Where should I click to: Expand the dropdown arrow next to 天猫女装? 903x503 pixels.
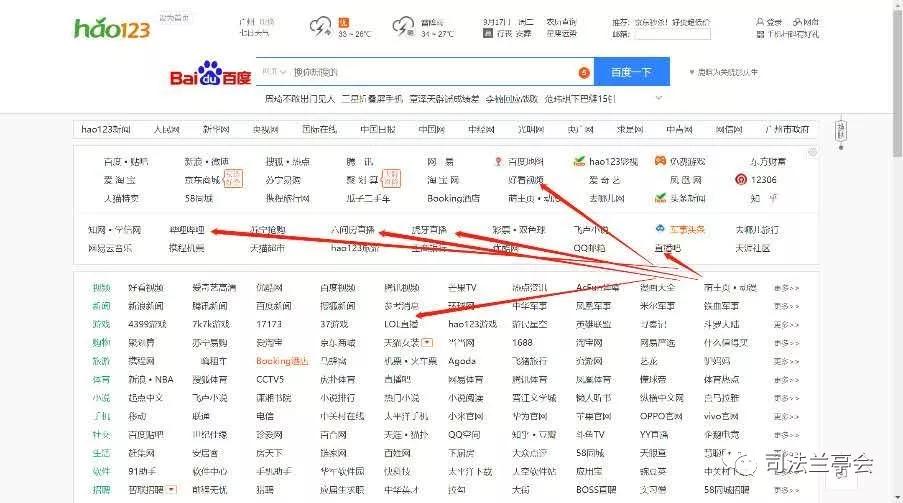(427, 343)
